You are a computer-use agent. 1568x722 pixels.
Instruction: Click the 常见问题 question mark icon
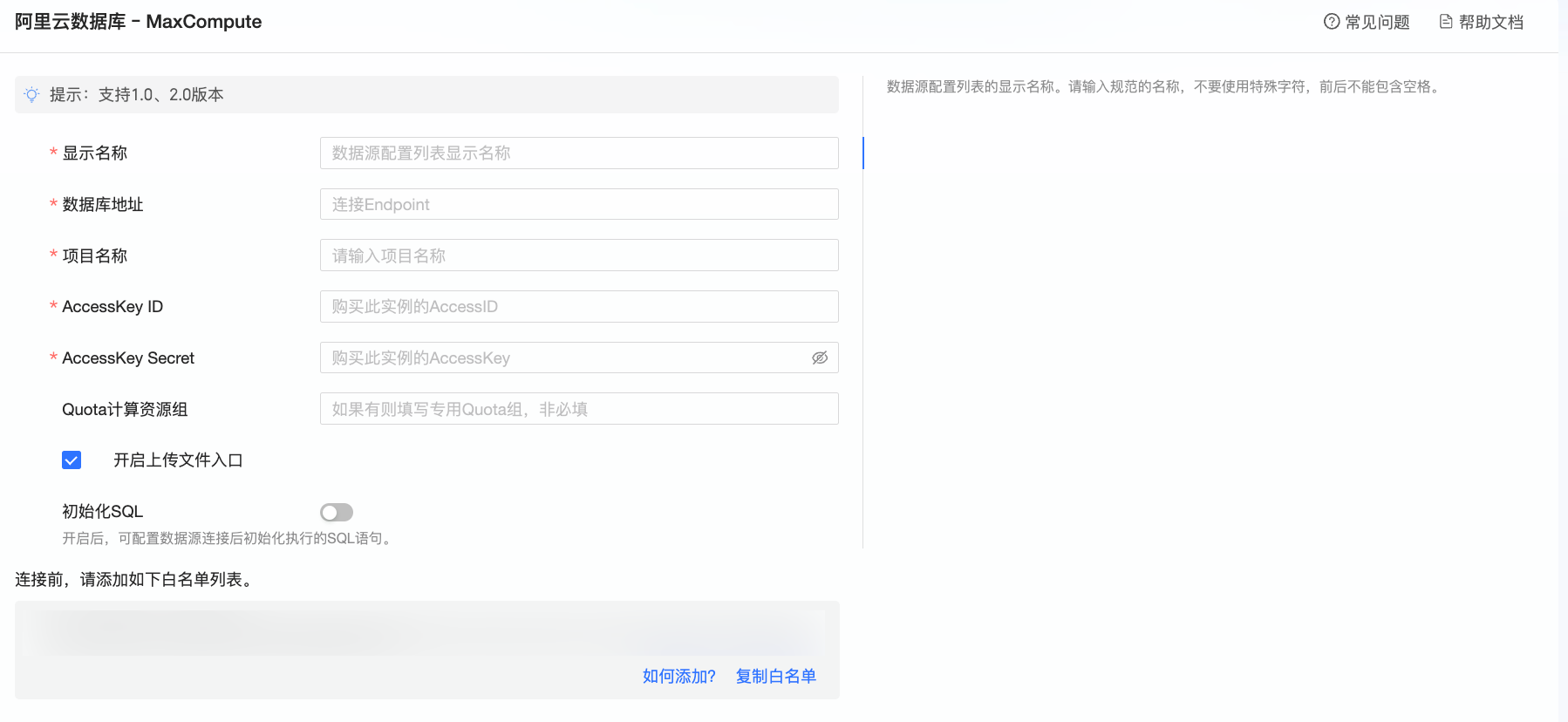(1332, 22)
